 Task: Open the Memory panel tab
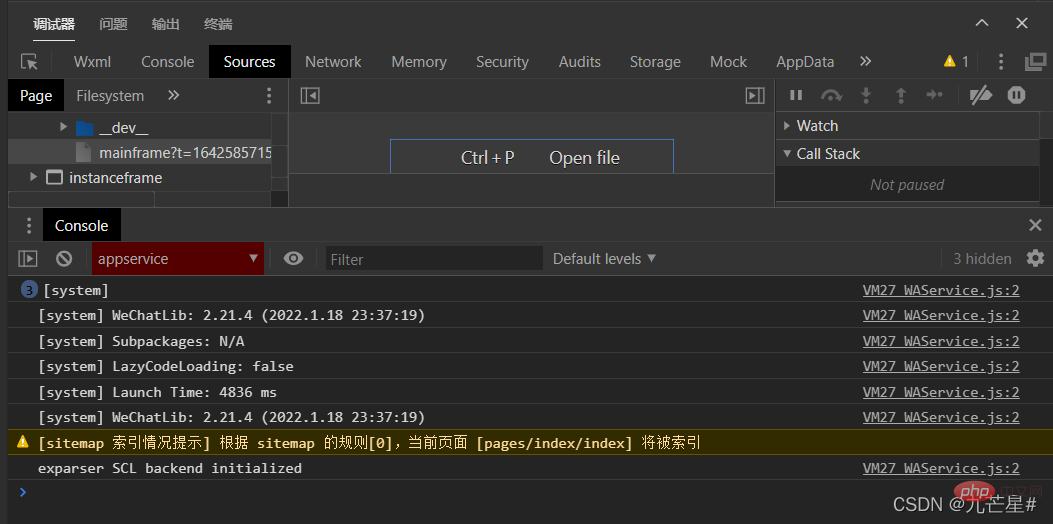[x=419, y=62]
